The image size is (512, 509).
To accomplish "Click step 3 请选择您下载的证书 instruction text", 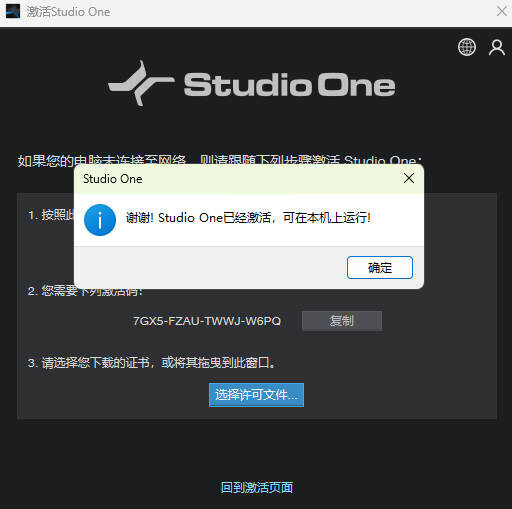I will click(x=152, y=363).
